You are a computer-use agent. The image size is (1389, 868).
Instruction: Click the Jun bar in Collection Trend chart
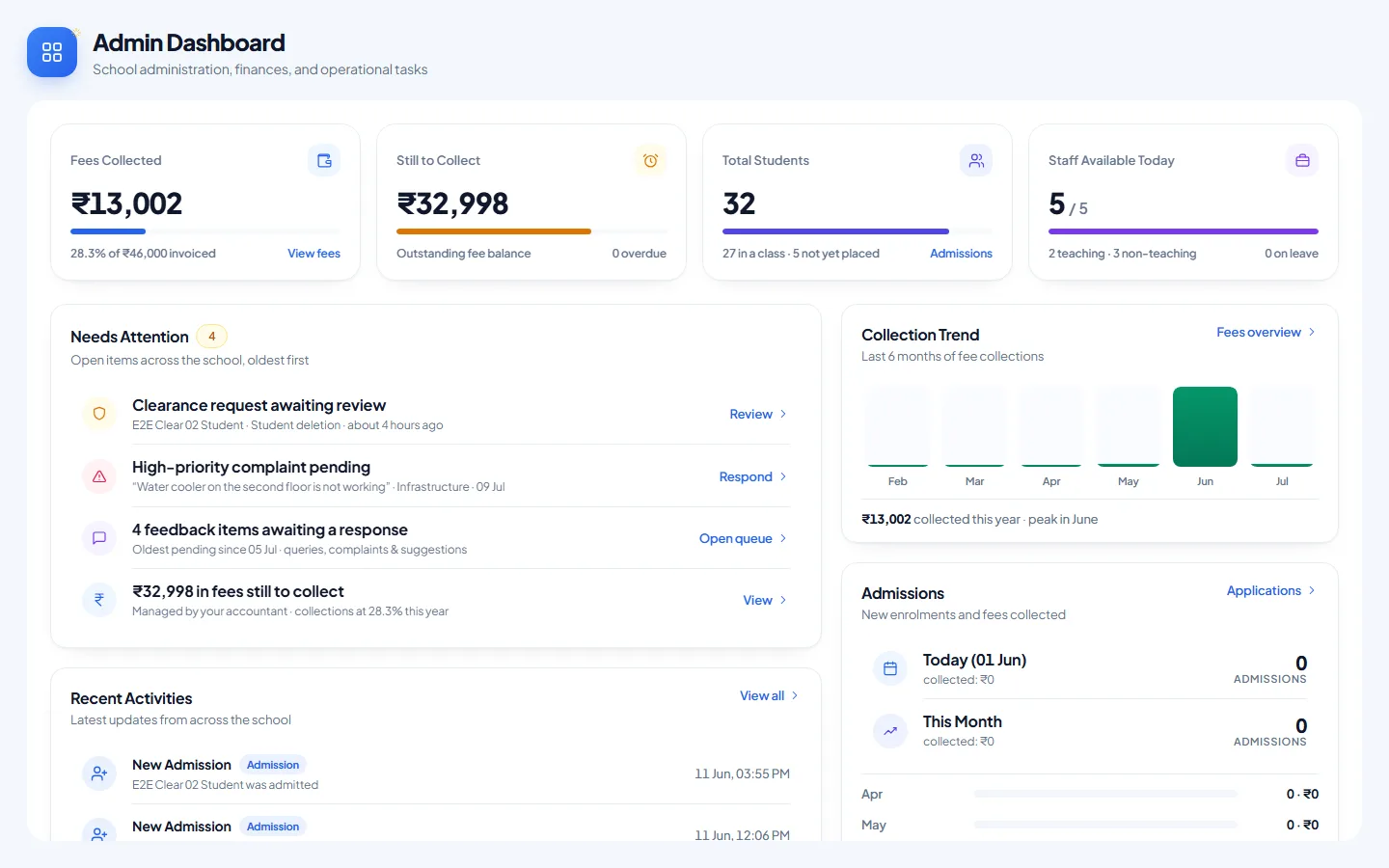click(x=1205, y=426)
